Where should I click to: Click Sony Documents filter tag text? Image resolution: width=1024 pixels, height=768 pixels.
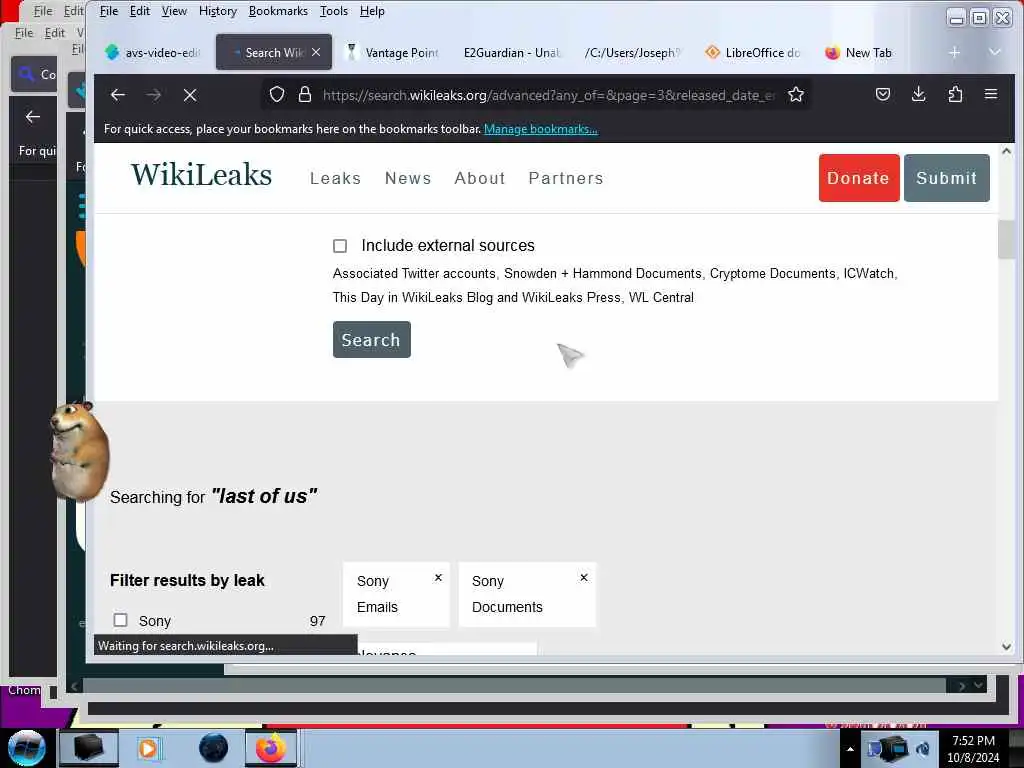click(507, 594)
